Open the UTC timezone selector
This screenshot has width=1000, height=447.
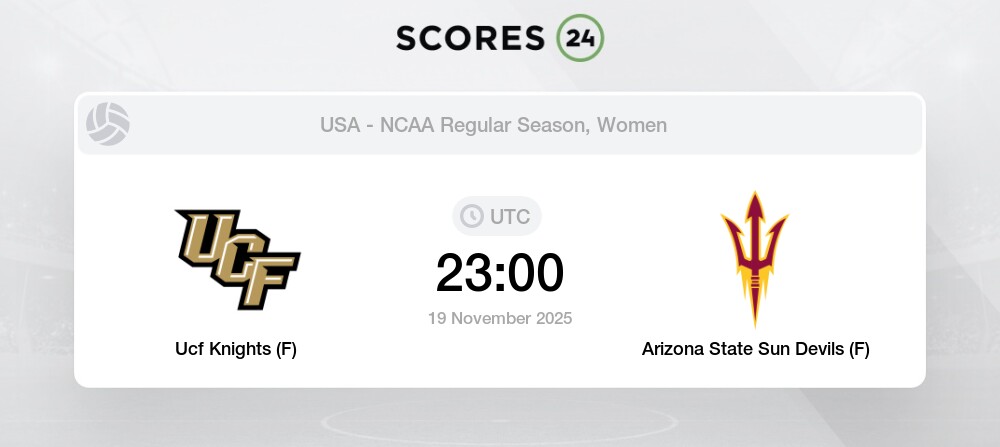pos(499,216)
